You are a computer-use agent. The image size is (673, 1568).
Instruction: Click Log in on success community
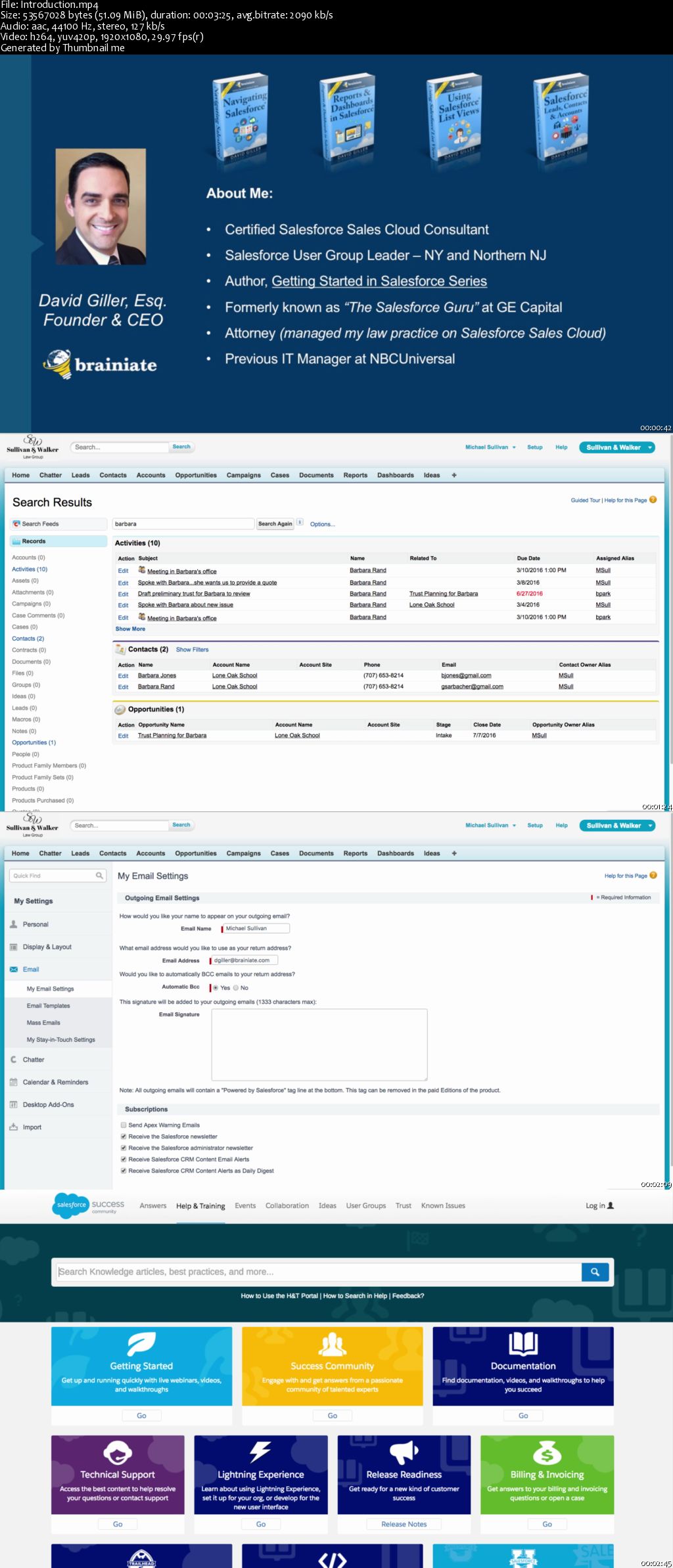[x=599, y=1205]
